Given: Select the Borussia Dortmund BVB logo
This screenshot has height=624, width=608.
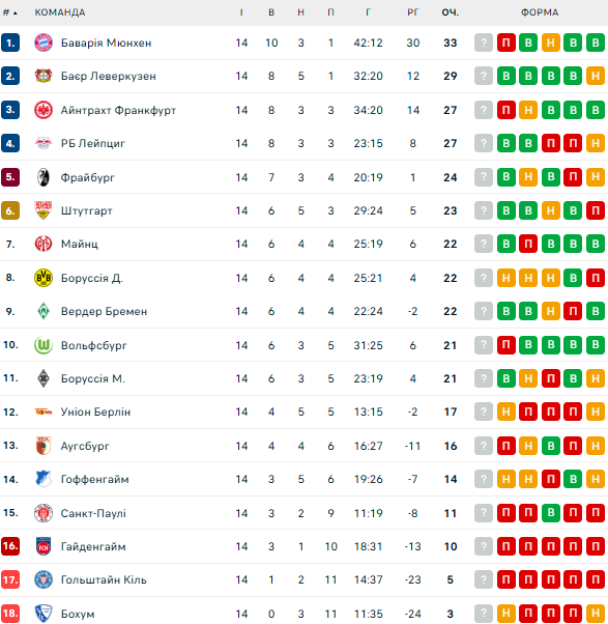Looking at the screenshot, I should click(x=43, y=277).
